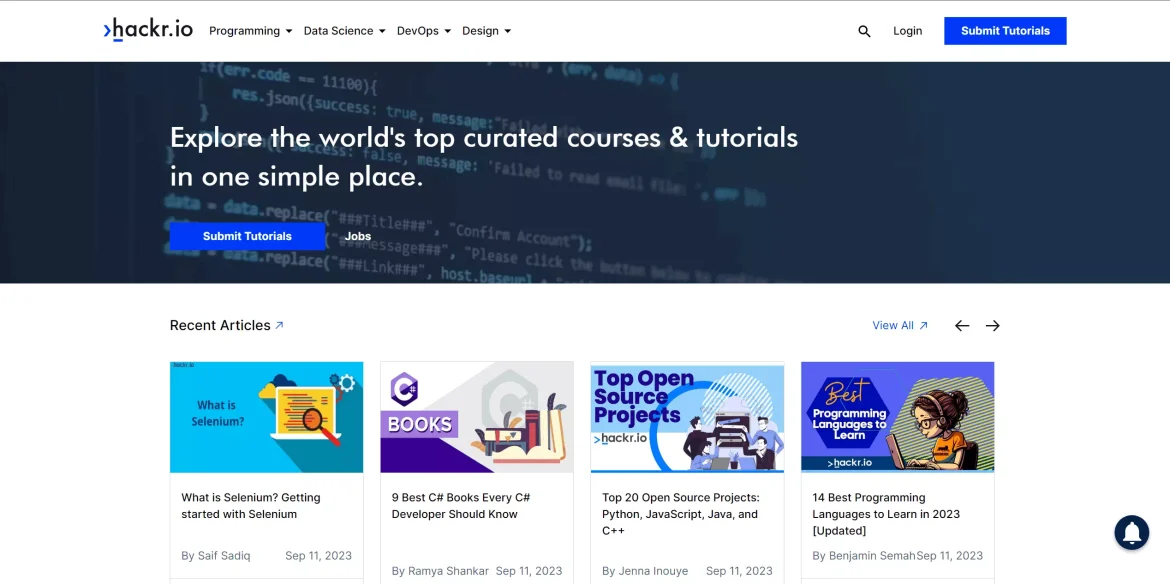Screen dimensions: 1170x584
Task: Expand the DevOps dropdown menu
Action: (x=424, y=31)
